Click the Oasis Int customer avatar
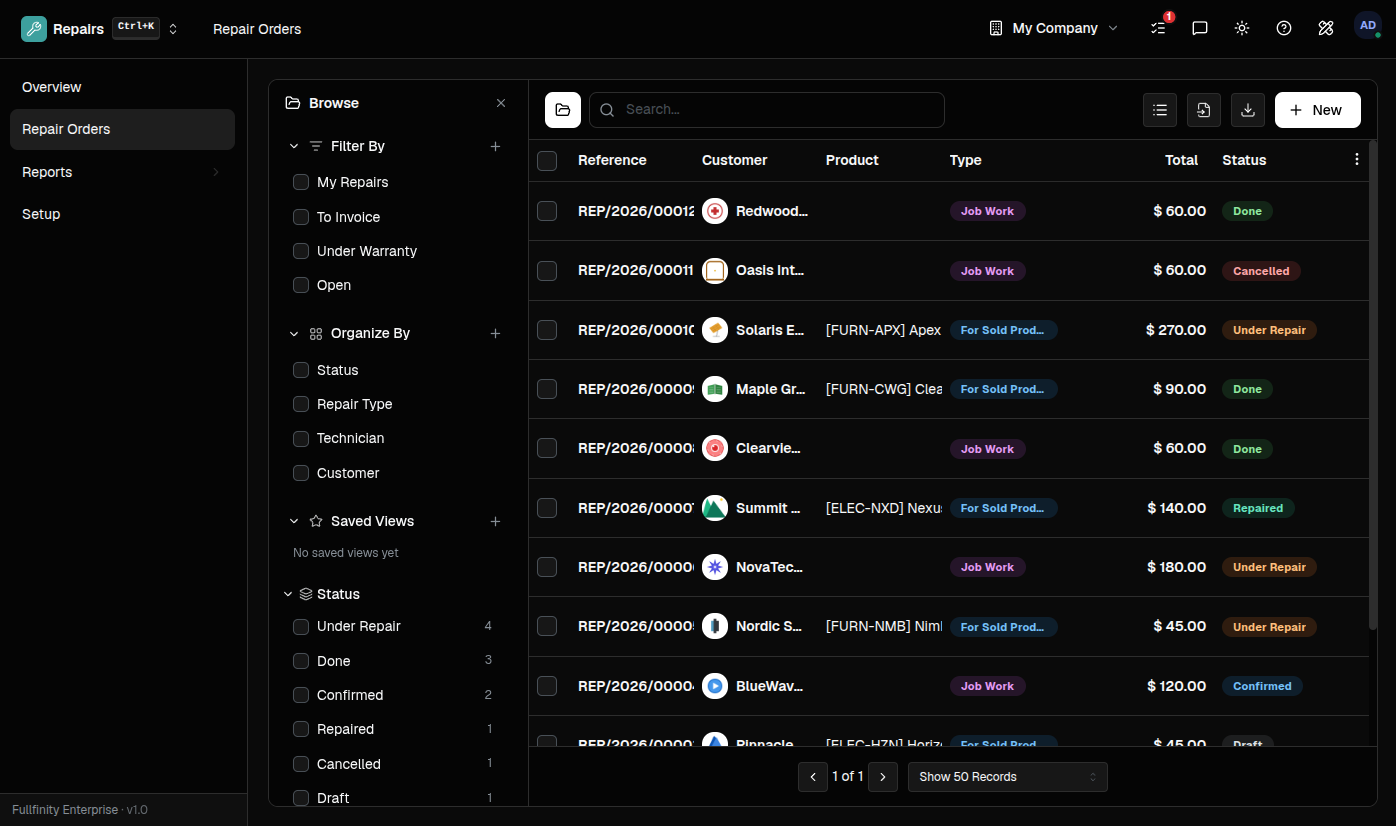Viewport: 1396px width, 826px height. tap(715, 271)
